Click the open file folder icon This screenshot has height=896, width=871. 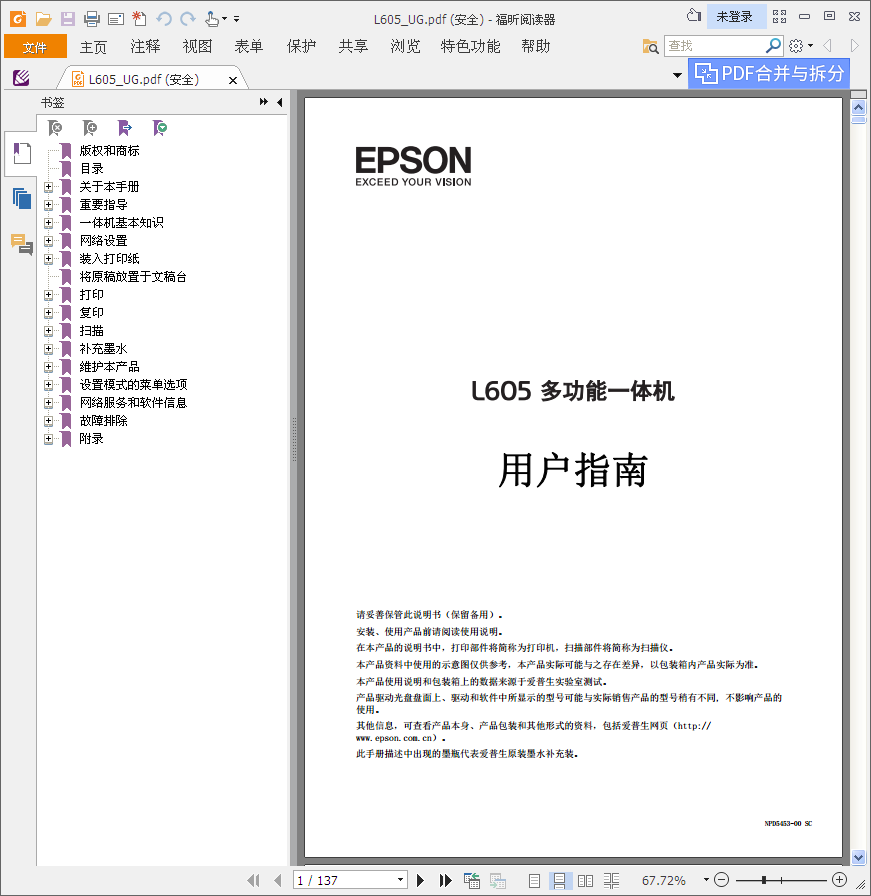[x=43, y=19]
